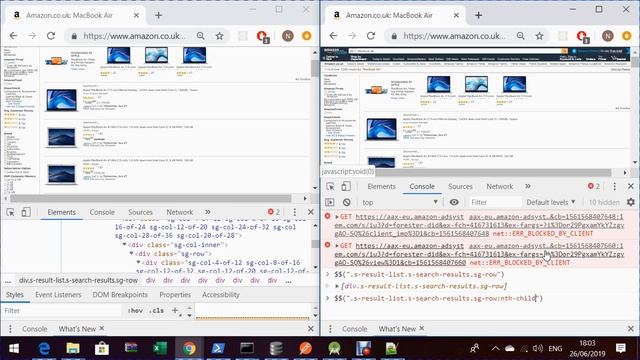Switch to Elements tab in left DevTools
Image resolution: width=640 pixels, height=360 pixels.
(x=62, y=212)
